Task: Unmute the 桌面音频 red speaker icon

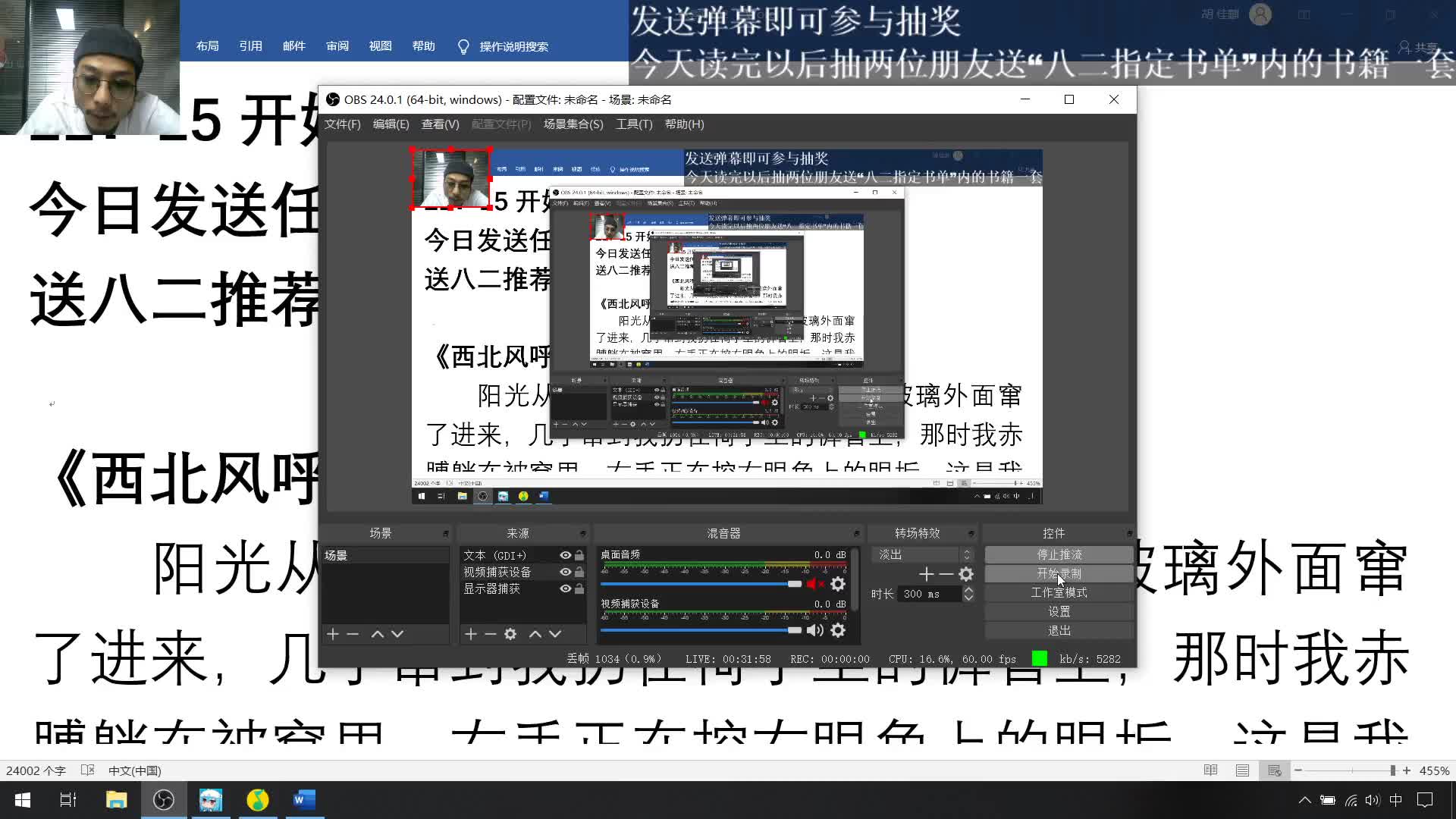Action: point(815,584)
